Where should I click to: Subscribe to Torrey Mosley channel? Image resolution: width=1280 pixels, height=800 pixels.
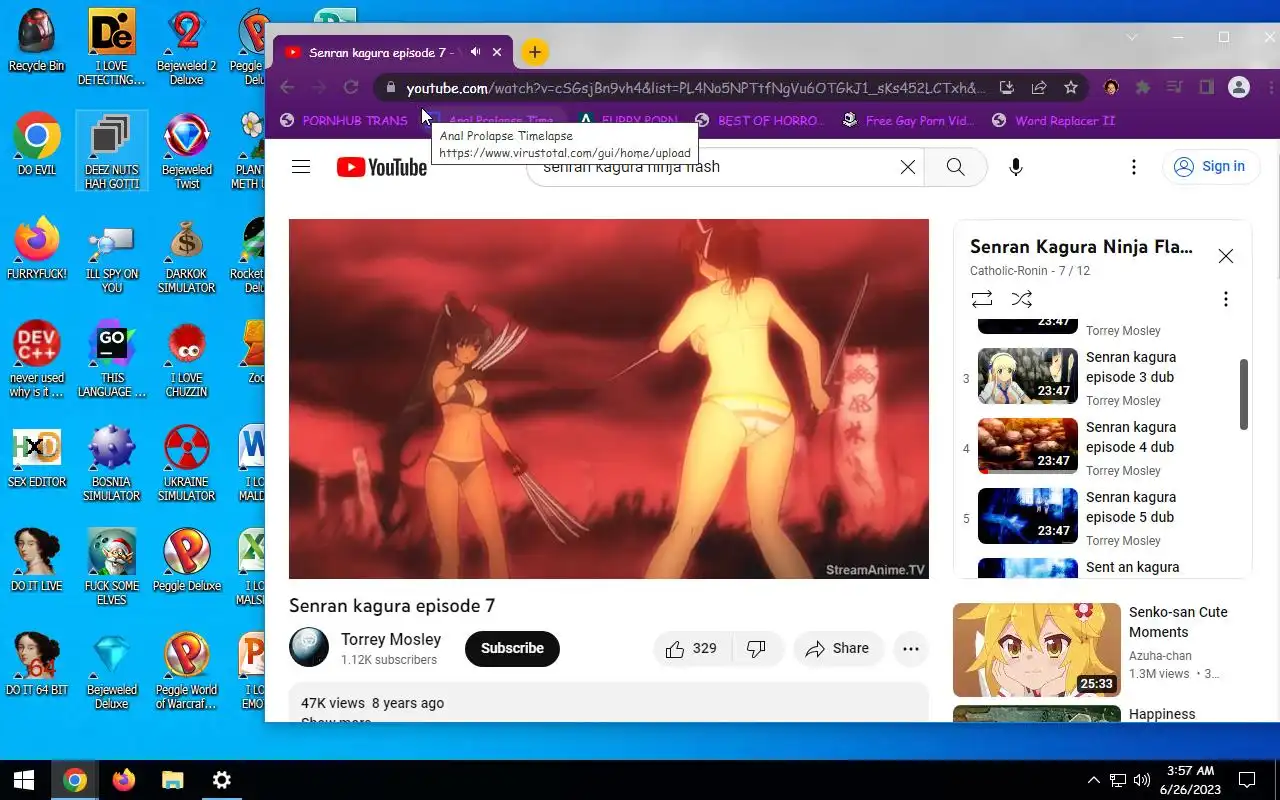pyautogui.click(x=512, y=648)
